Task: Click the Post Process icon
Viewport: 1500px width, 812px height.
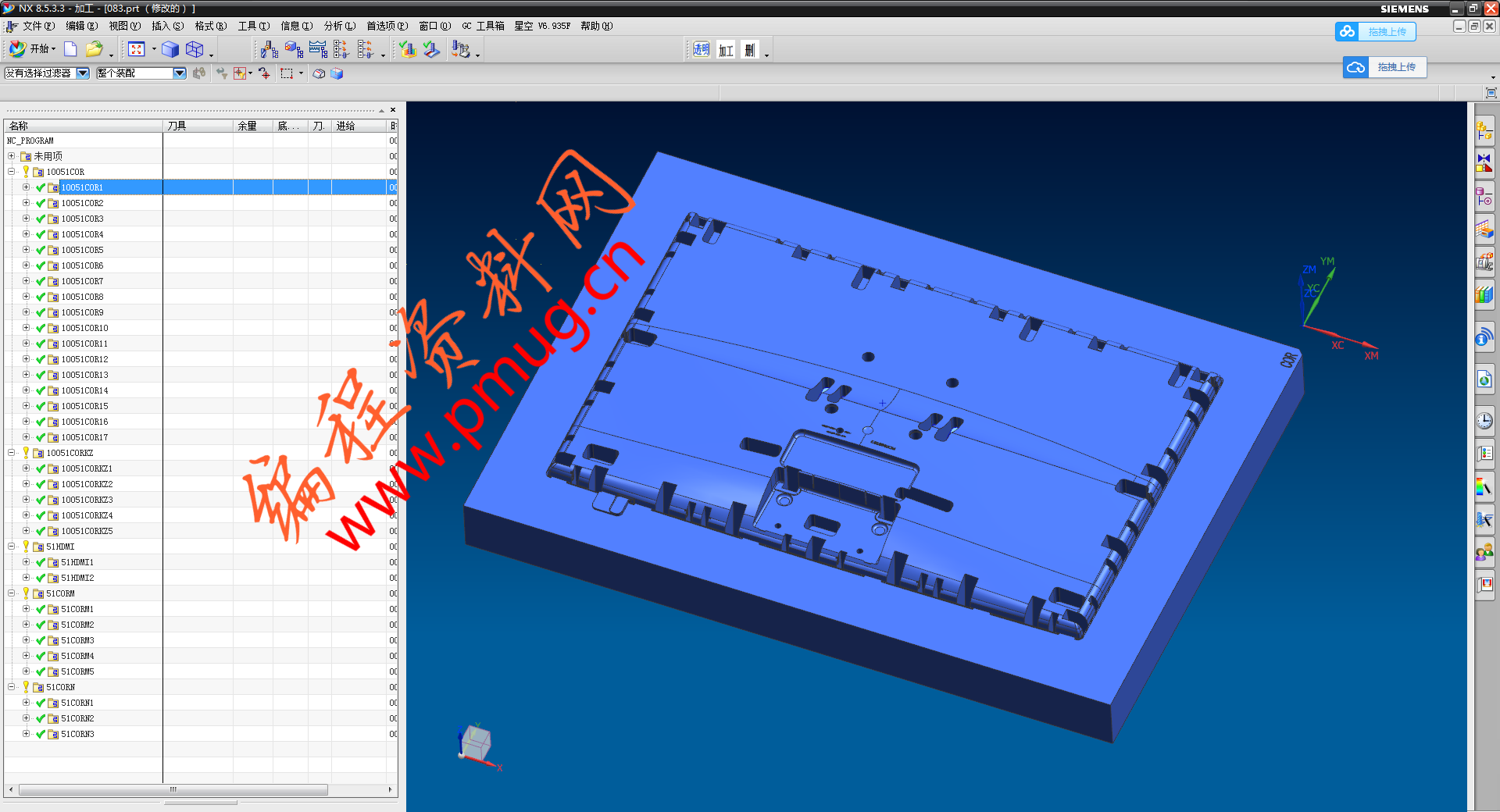Action: point(461,50)
